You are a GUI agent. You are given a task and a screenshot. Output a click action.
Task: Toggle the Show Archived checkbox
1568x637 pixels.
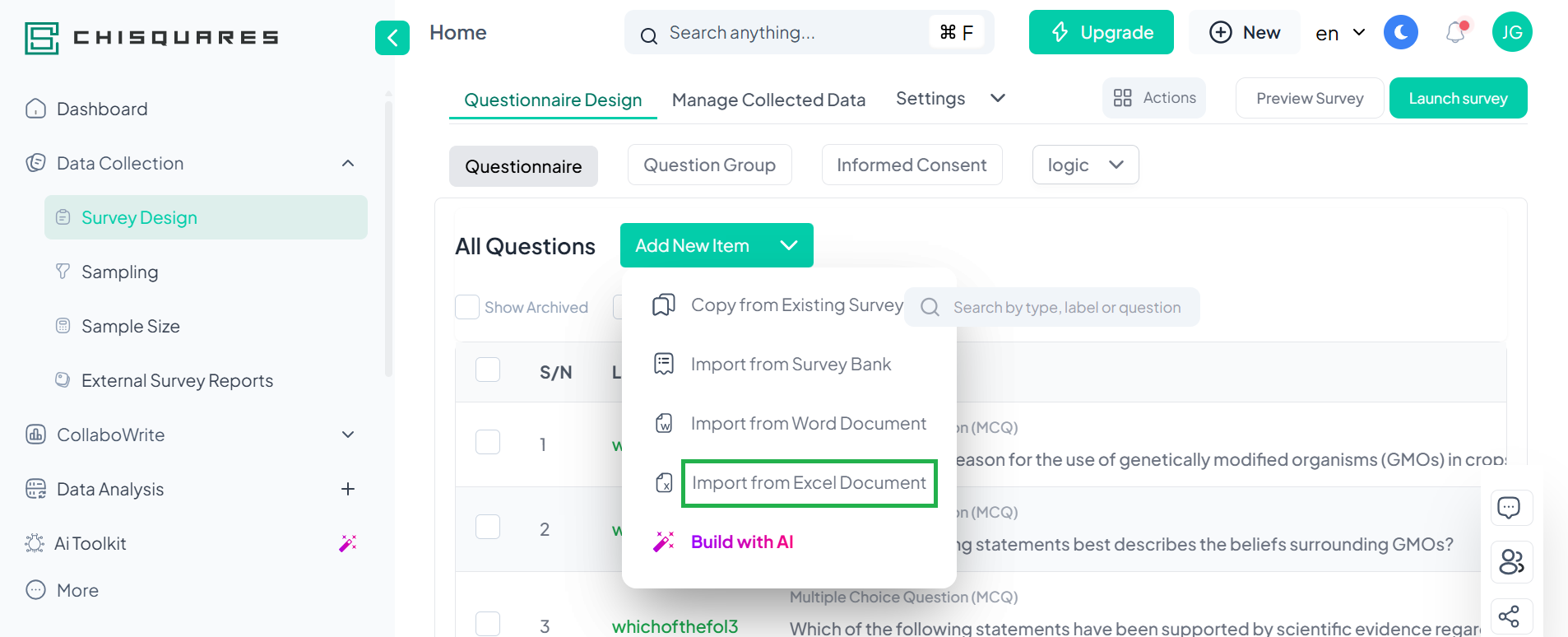click(467, 307)
